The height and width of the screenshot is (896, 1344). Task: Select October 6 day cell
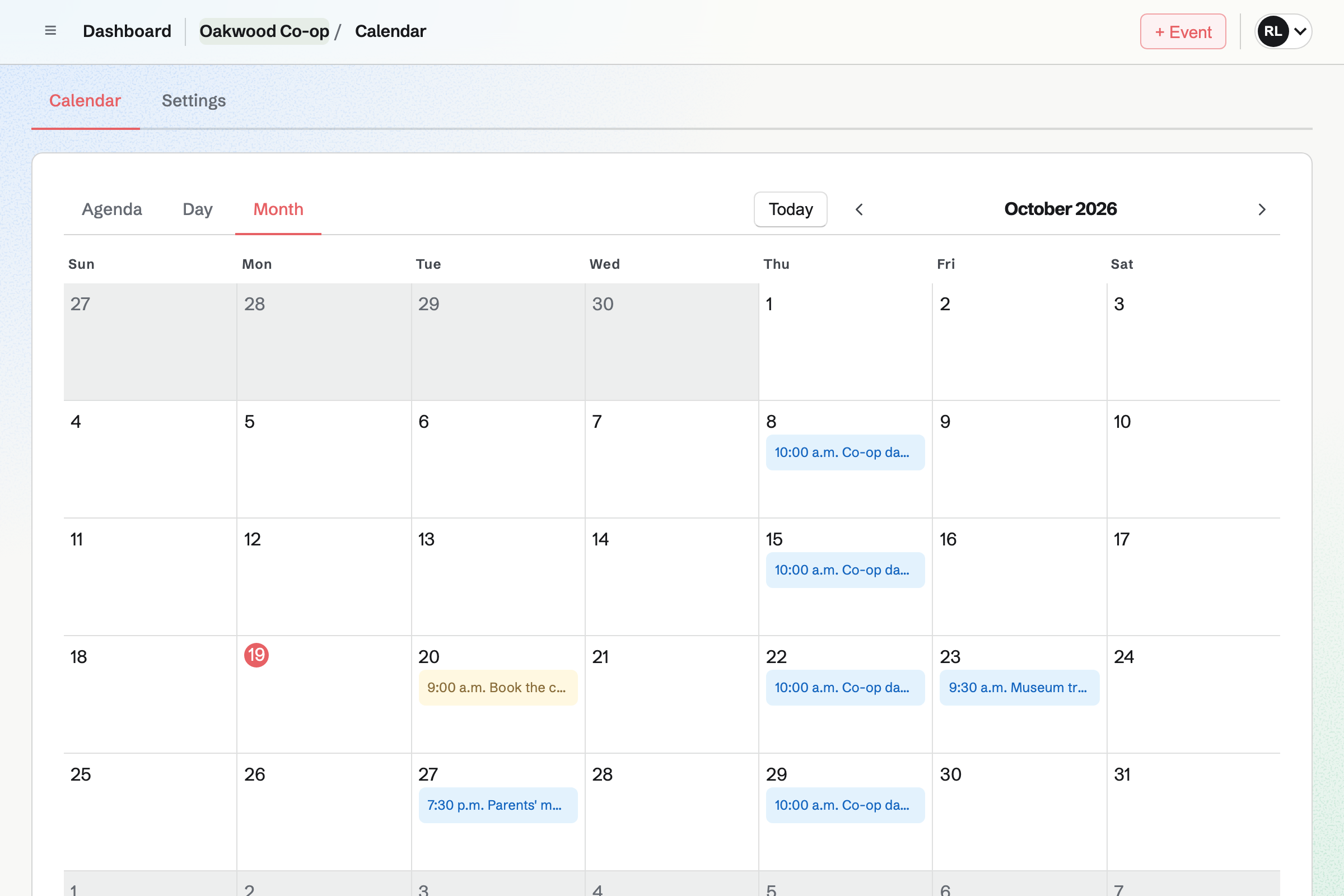pyautogui.click(x=498, y=459)
